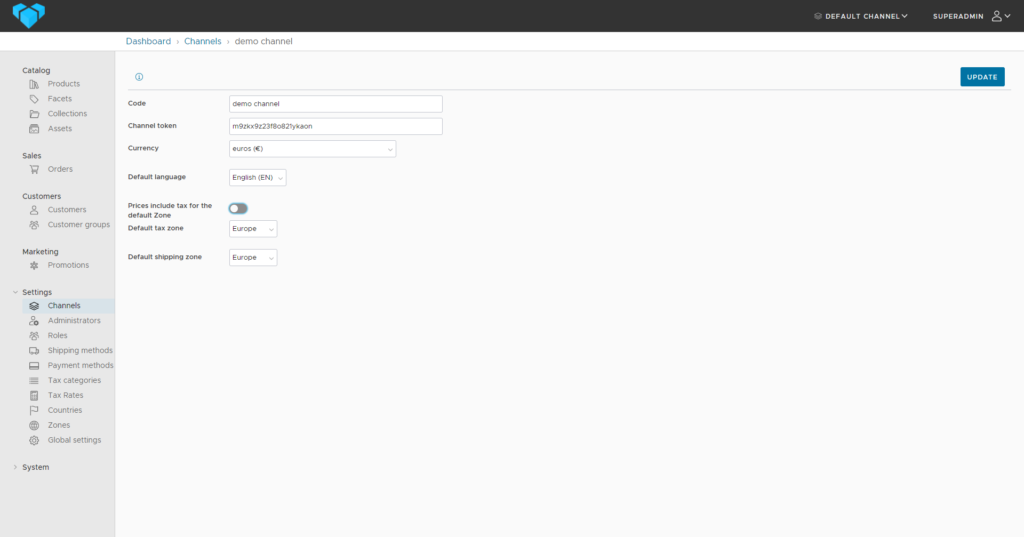The width and height of the screenshot is (1024, 537).
Task: Open Customer groups in the sidebar
Action: (78, 225)
